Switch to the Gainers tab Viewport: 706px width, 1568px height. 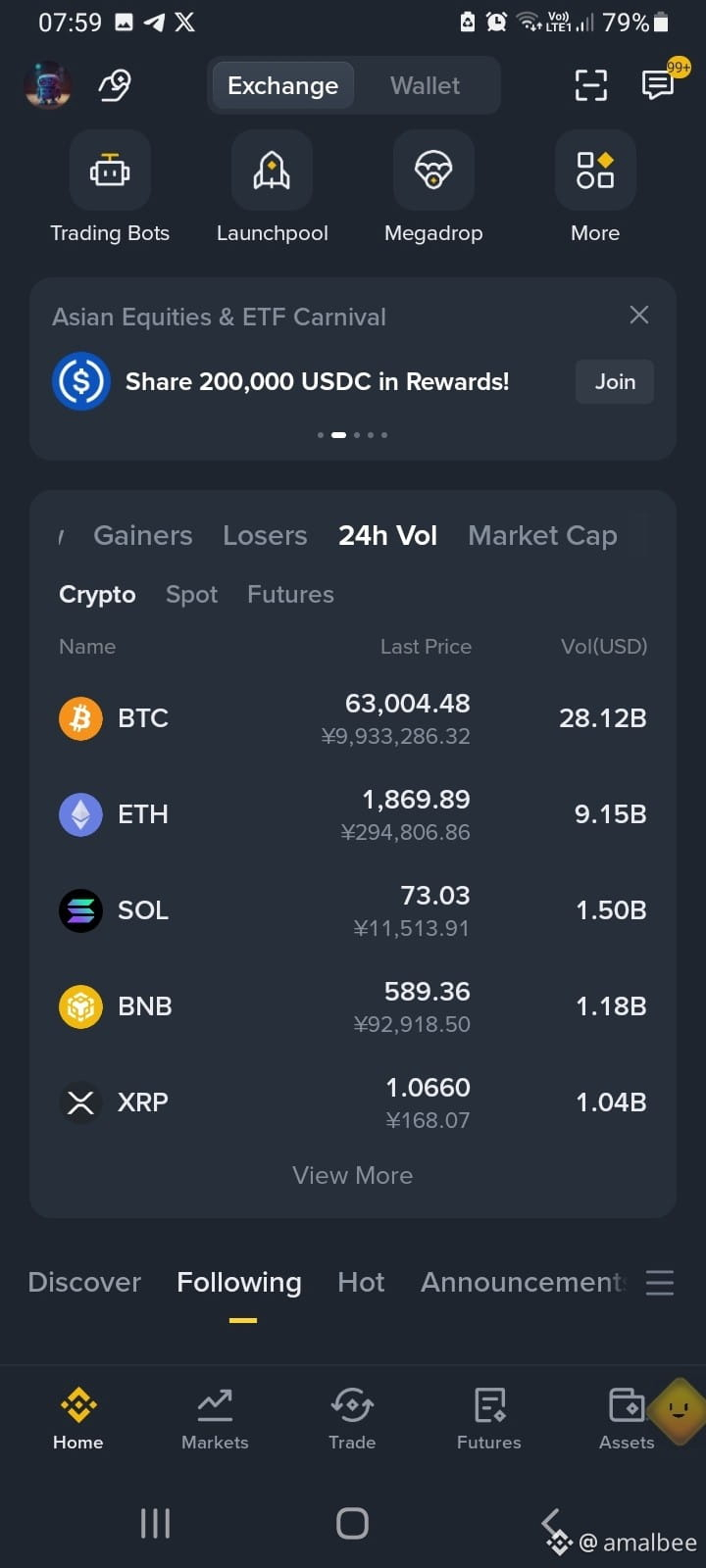coord(143,535)
